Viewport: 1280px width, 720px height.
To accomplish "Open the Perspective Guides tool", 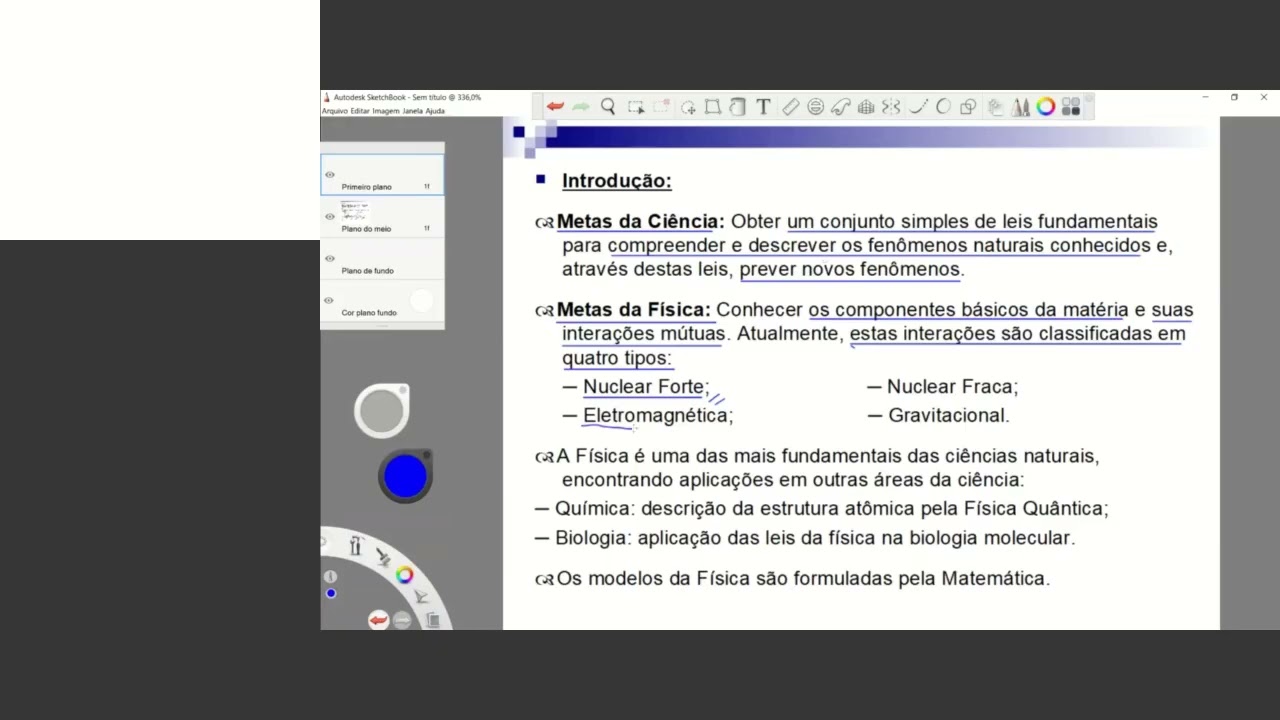I will [866, 107].
